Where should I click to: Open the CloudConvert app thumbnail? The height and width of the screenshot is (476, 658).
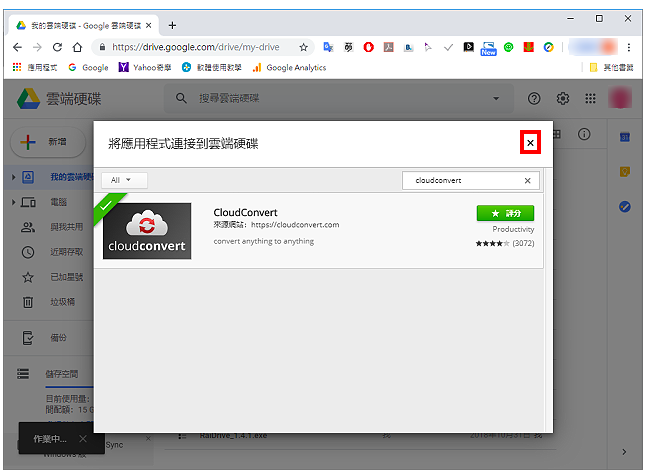pyautogui.click(x=147, y=231)
